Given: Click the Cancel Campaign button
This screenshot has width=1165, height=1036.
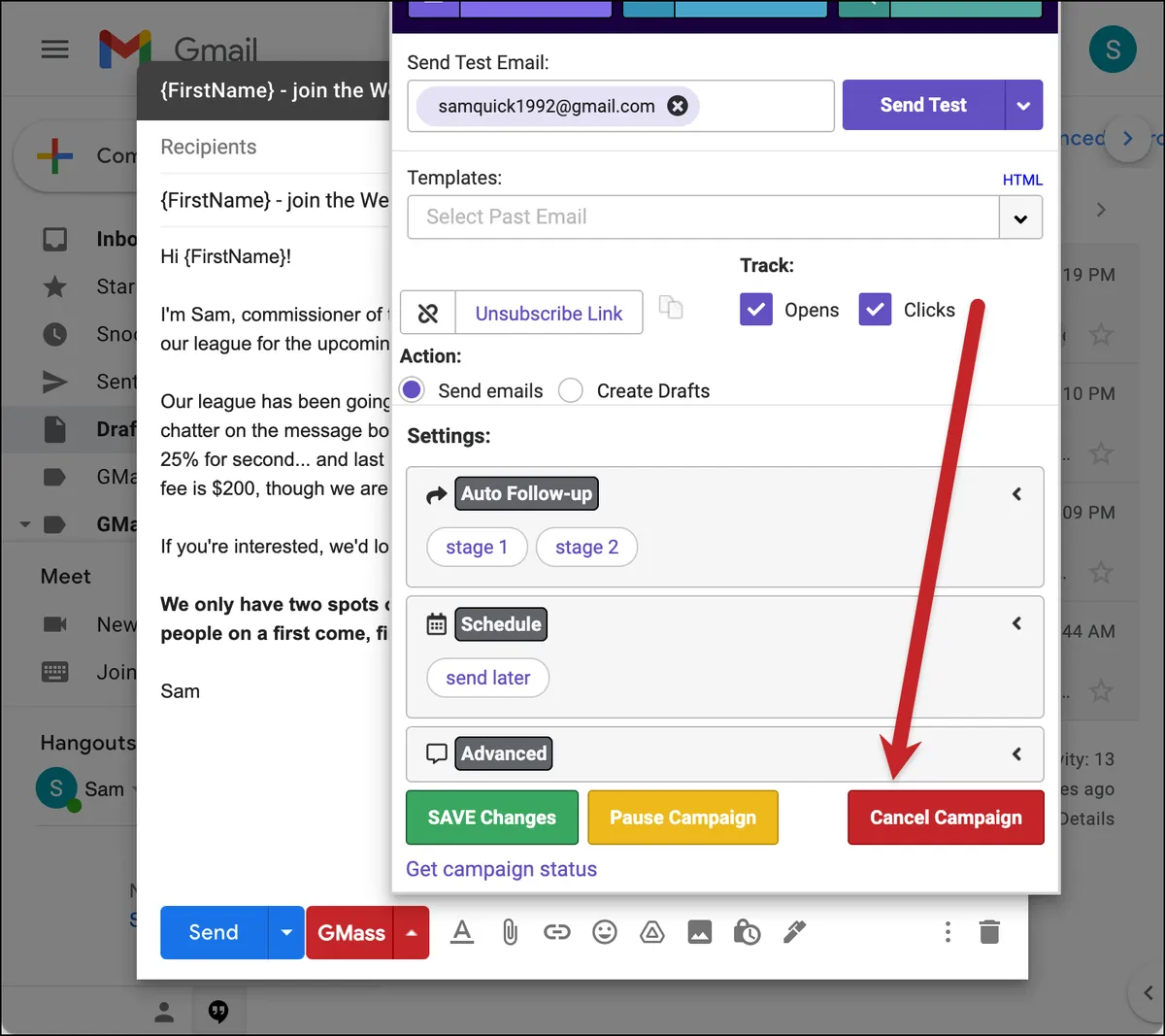Looking at the screenshot, I should 946,818.
